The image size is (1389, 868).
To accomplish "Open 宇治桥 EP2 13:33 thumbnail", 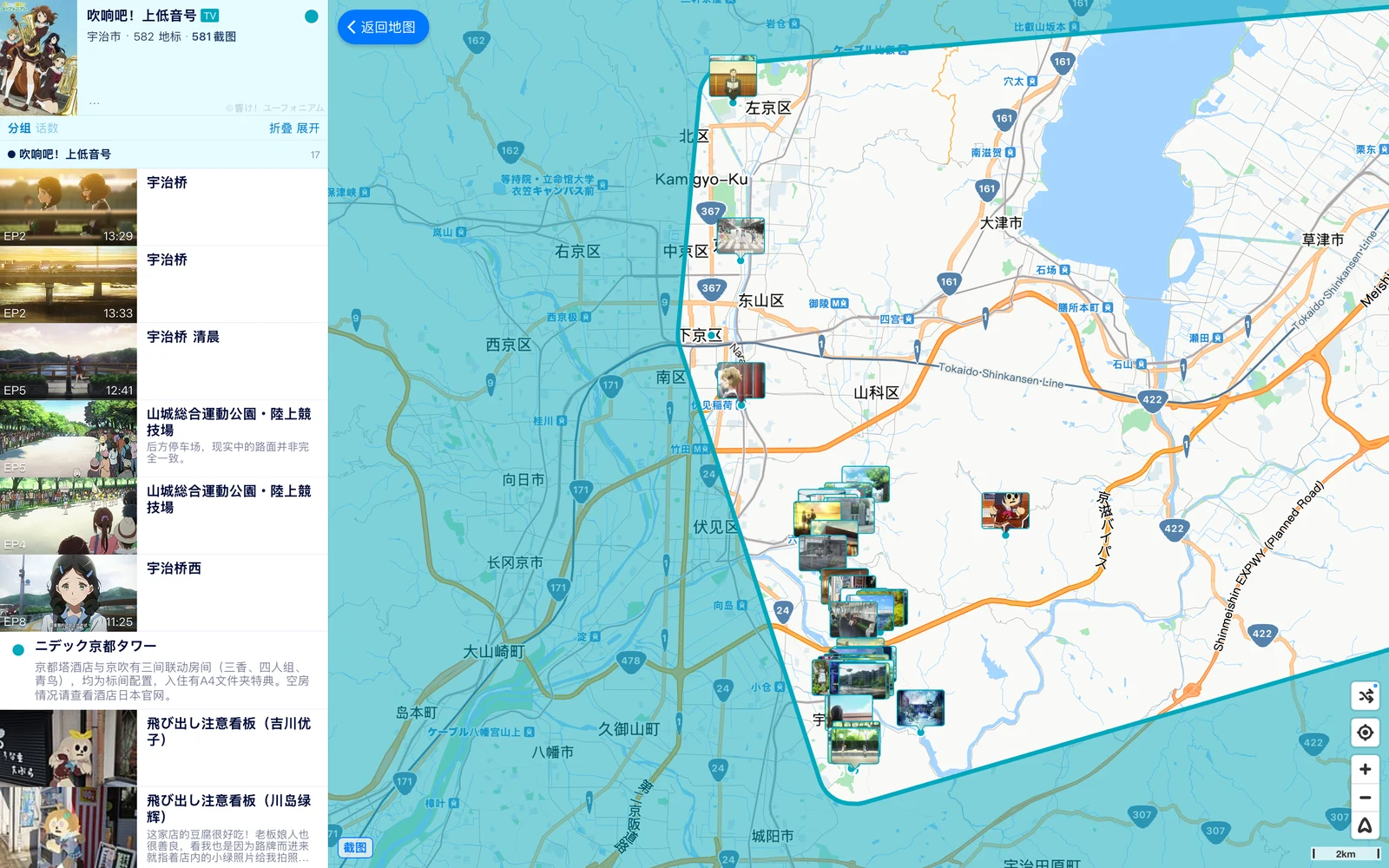I will (69, 284).
